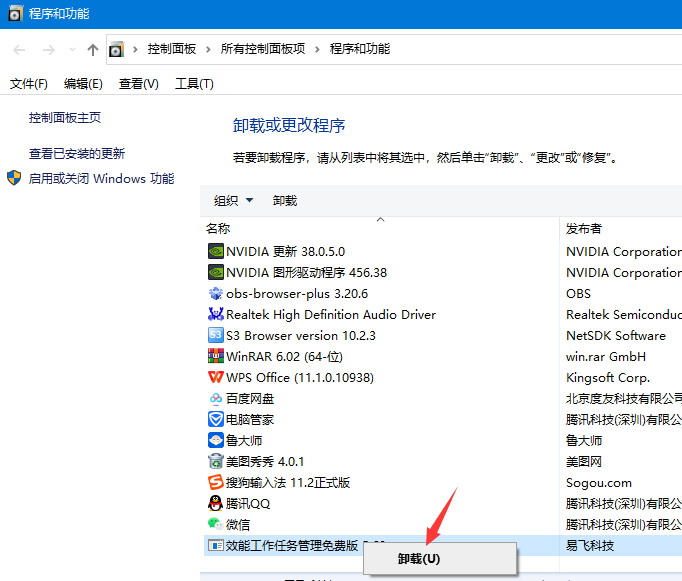Click the WPS Office icon
The width and height of the screenshot is (682, 581).
[x=216, y=377]
